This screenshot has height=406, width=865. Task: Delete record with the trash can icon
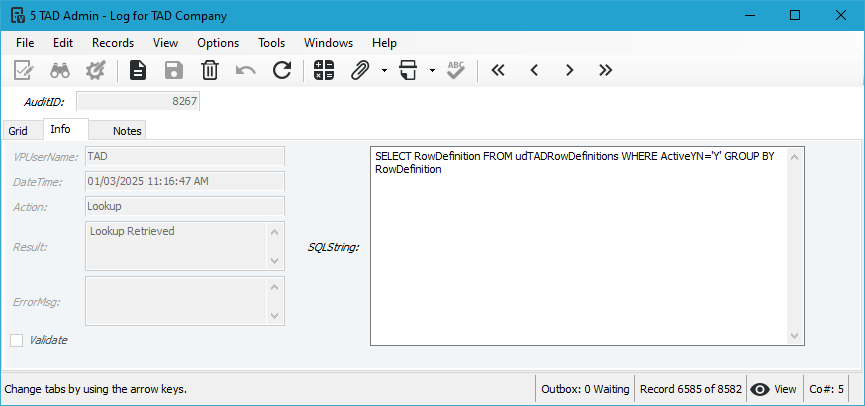210,71
